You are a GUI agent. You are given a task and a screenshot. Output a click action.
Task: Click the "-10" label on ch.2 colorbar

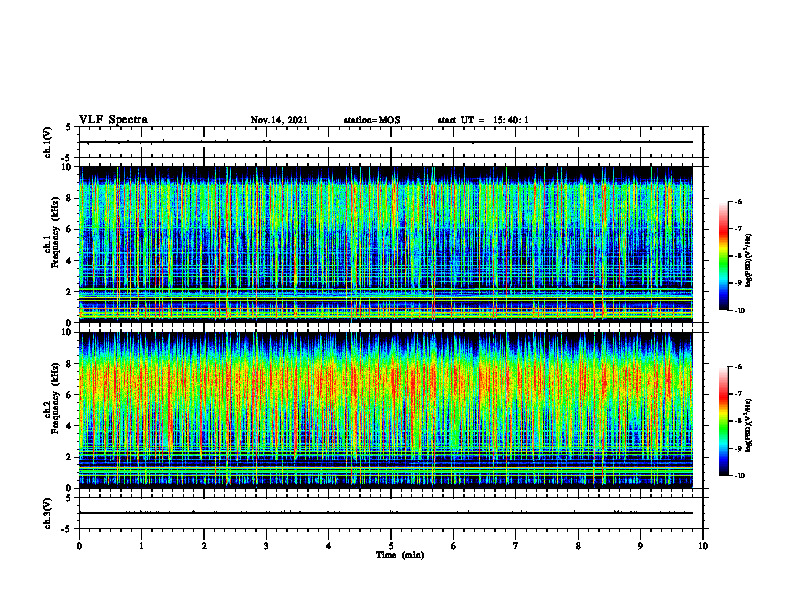tap(740, 476)
